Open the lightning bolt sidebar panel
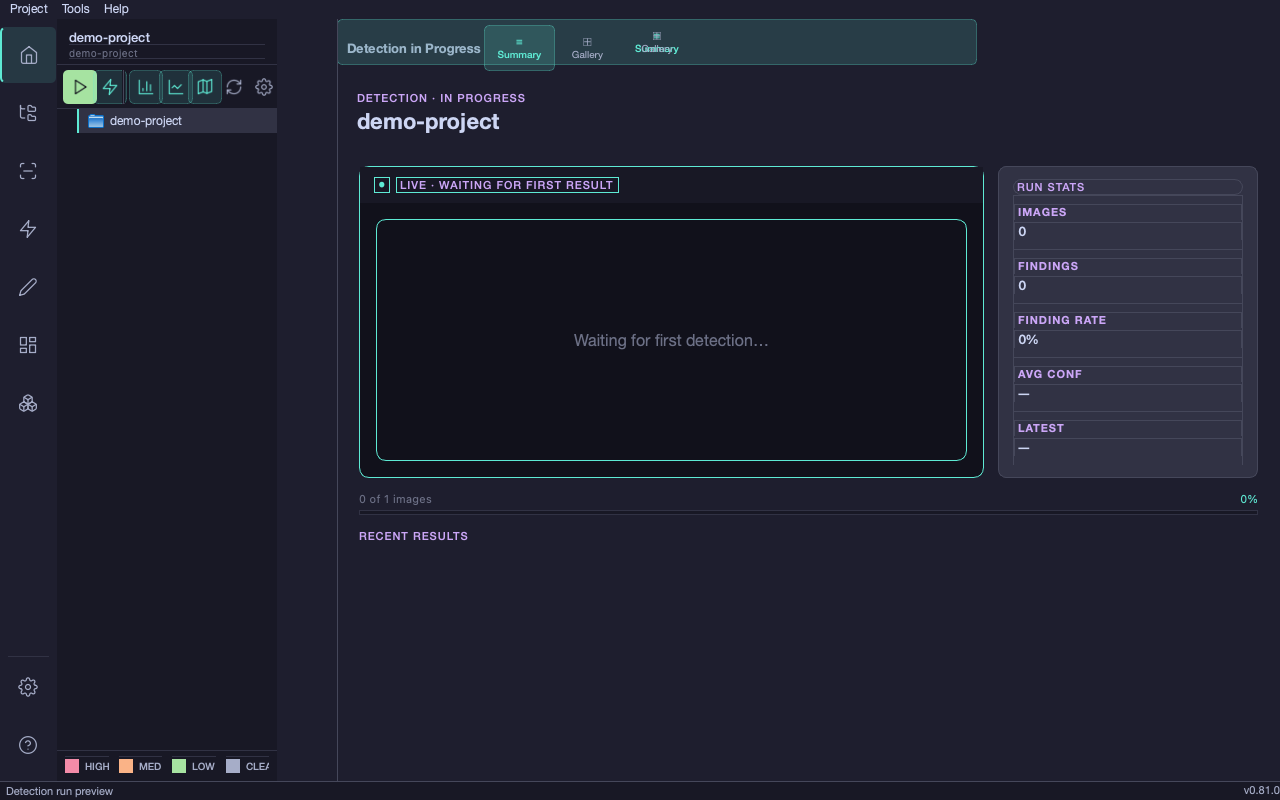 pos(28,229)
